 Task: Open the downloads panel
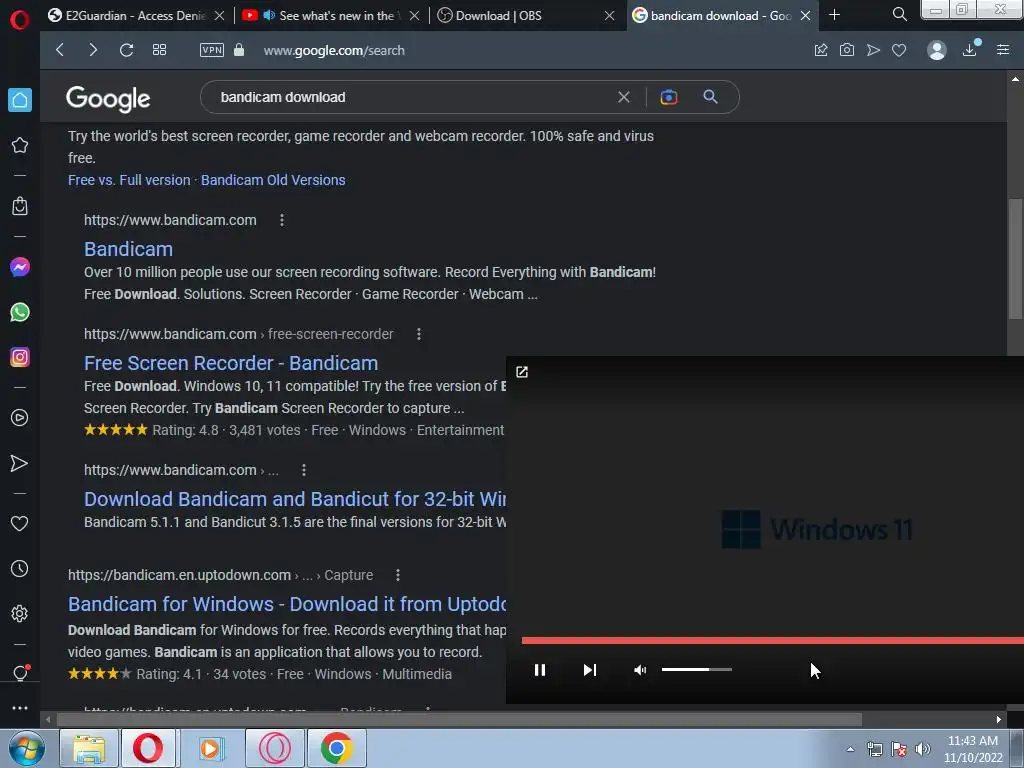(970, 50)
